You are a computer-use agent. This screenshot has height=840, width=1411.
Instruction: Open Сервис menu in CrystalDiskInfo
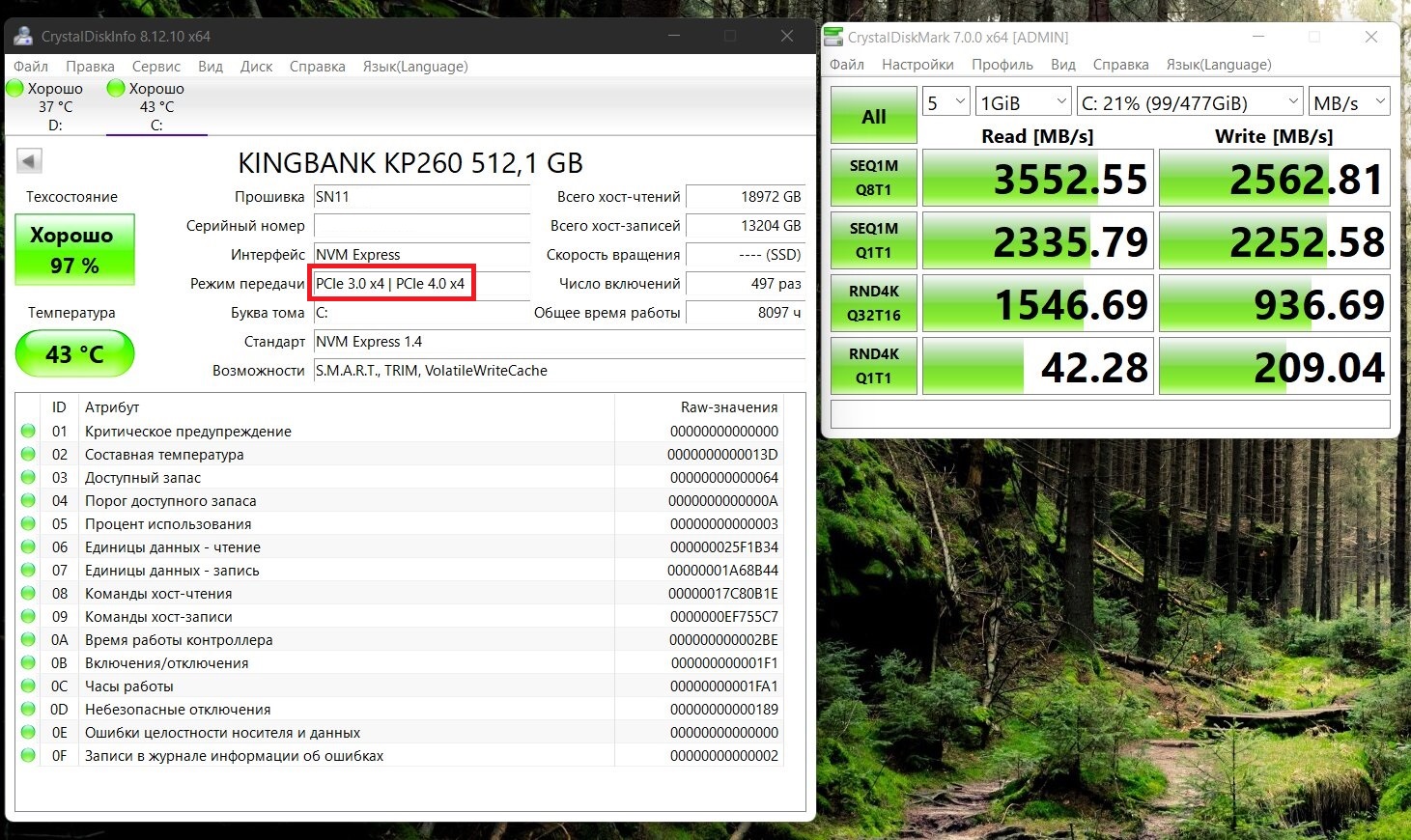[156, 67]
